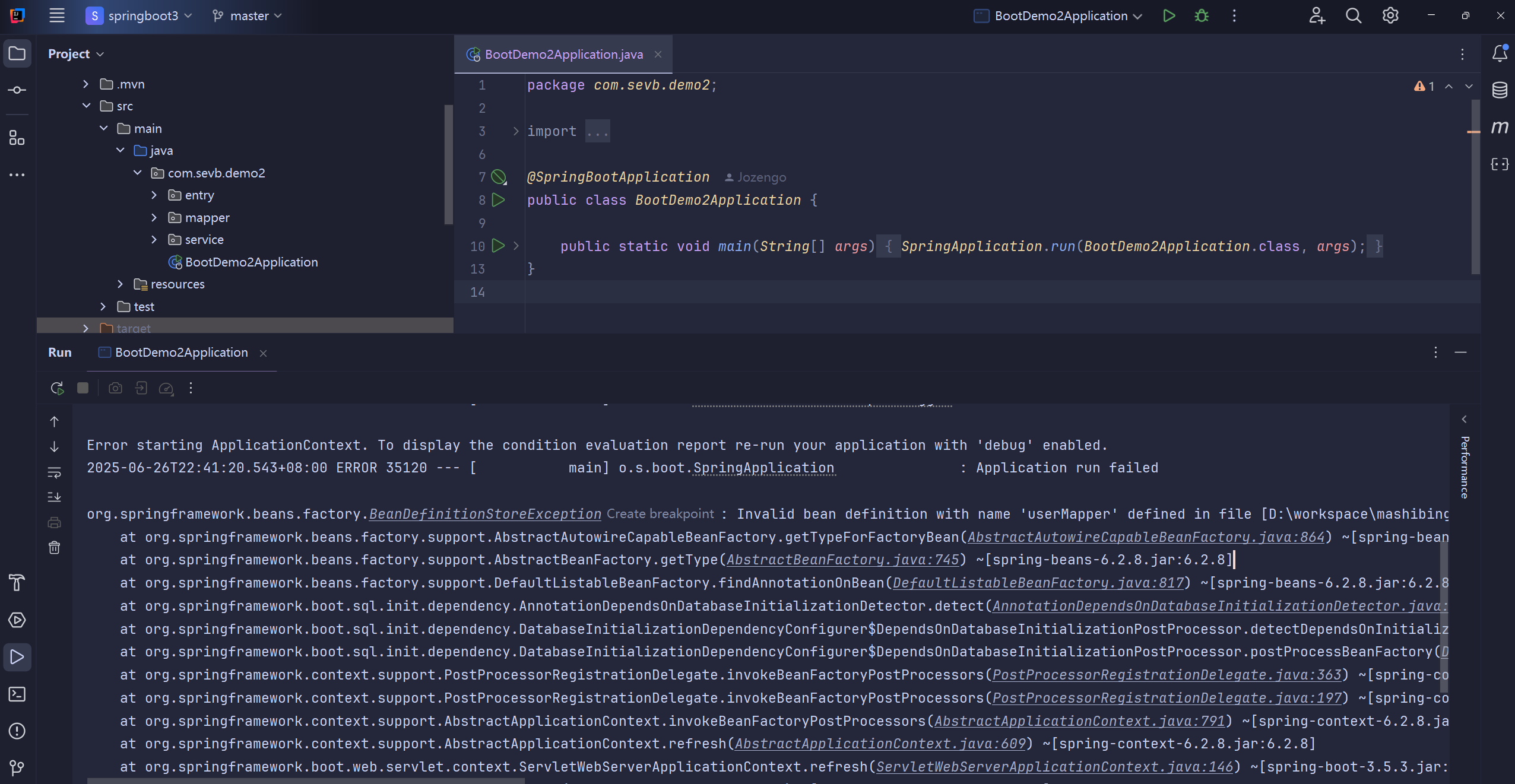Expand the .mvn folder
This screenshot has height=784, width=1515.
click(86, 84)
